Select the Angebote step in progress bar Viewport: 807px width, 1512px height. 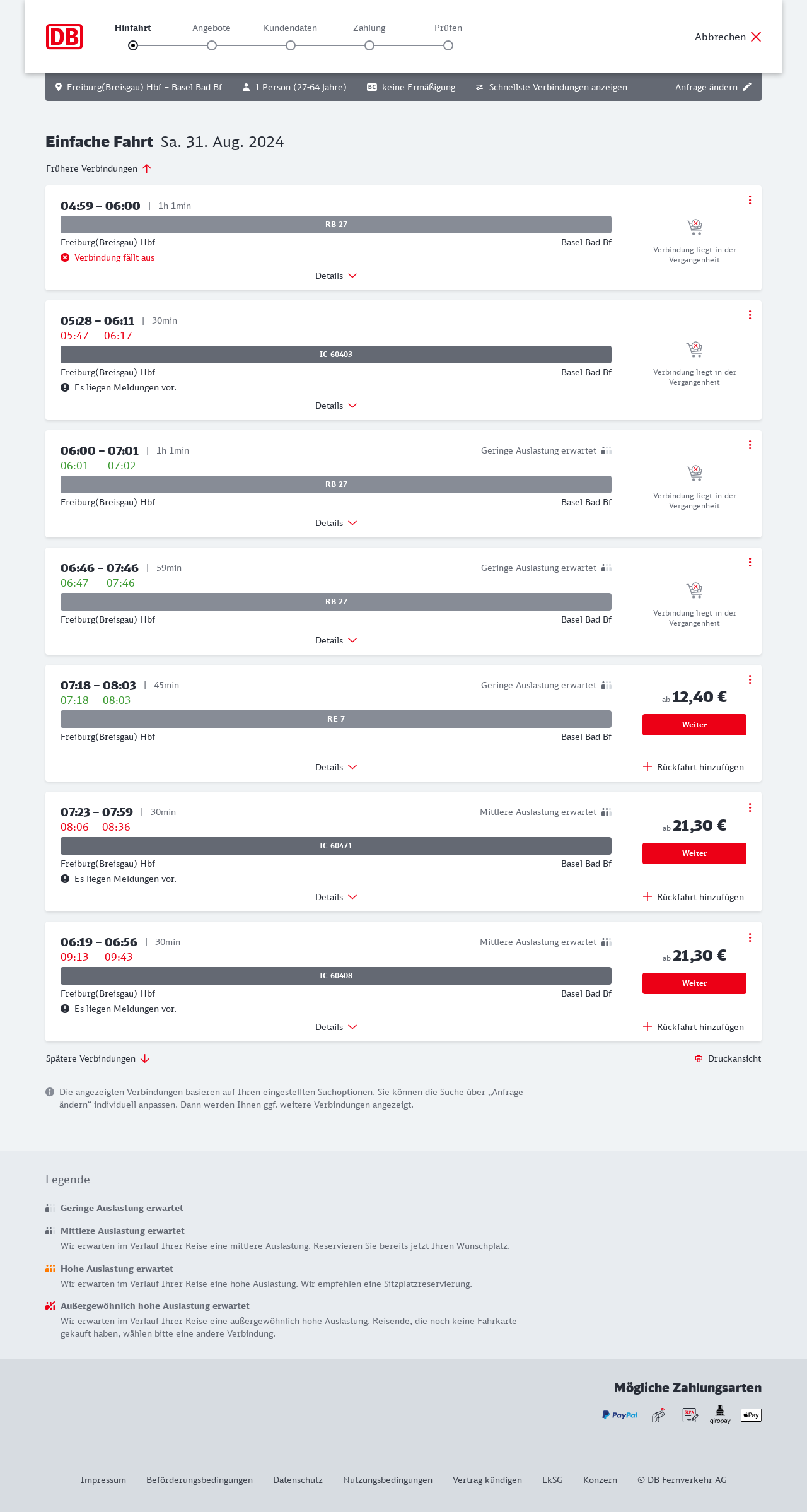212,45
